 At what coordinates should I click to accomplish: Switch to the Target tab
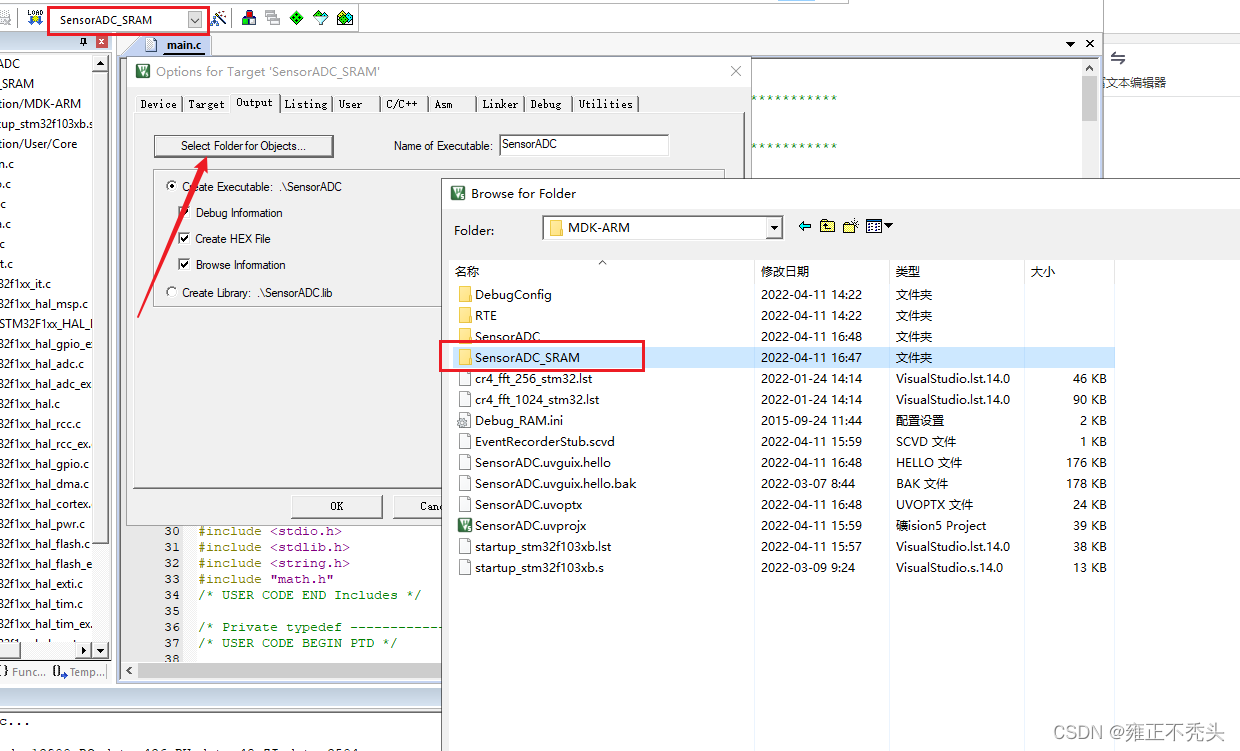206,104
